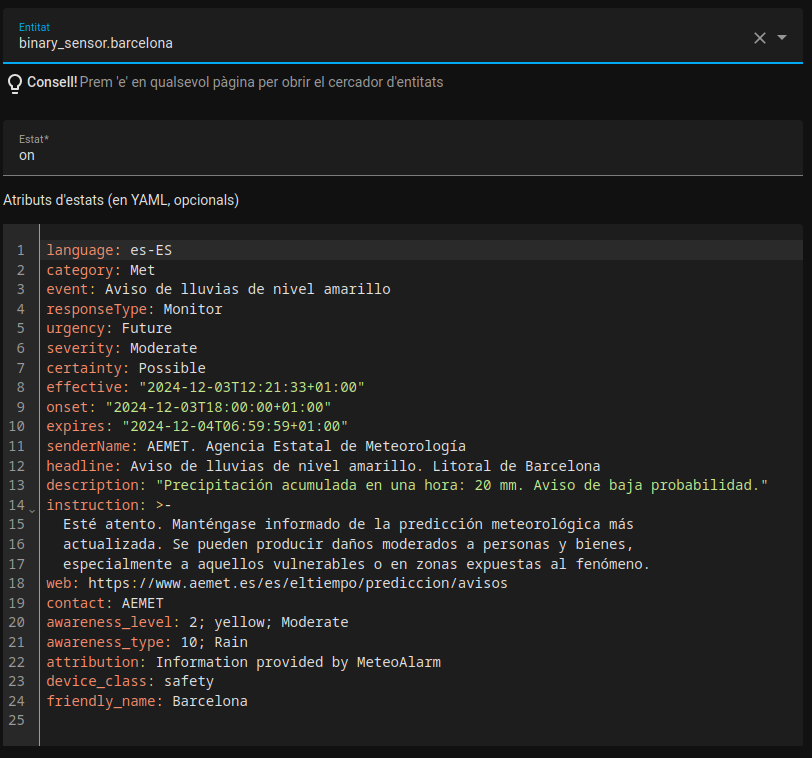This screenshot has width=812, height=758.
Task: Click the aemet.es URL in the web line
Action: click(297, 583)
